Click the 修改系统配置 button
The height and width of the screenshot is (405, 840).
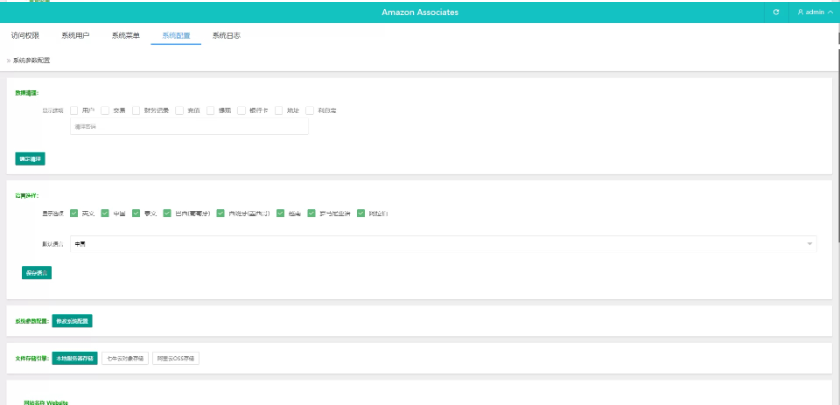[x=72, y=321]
